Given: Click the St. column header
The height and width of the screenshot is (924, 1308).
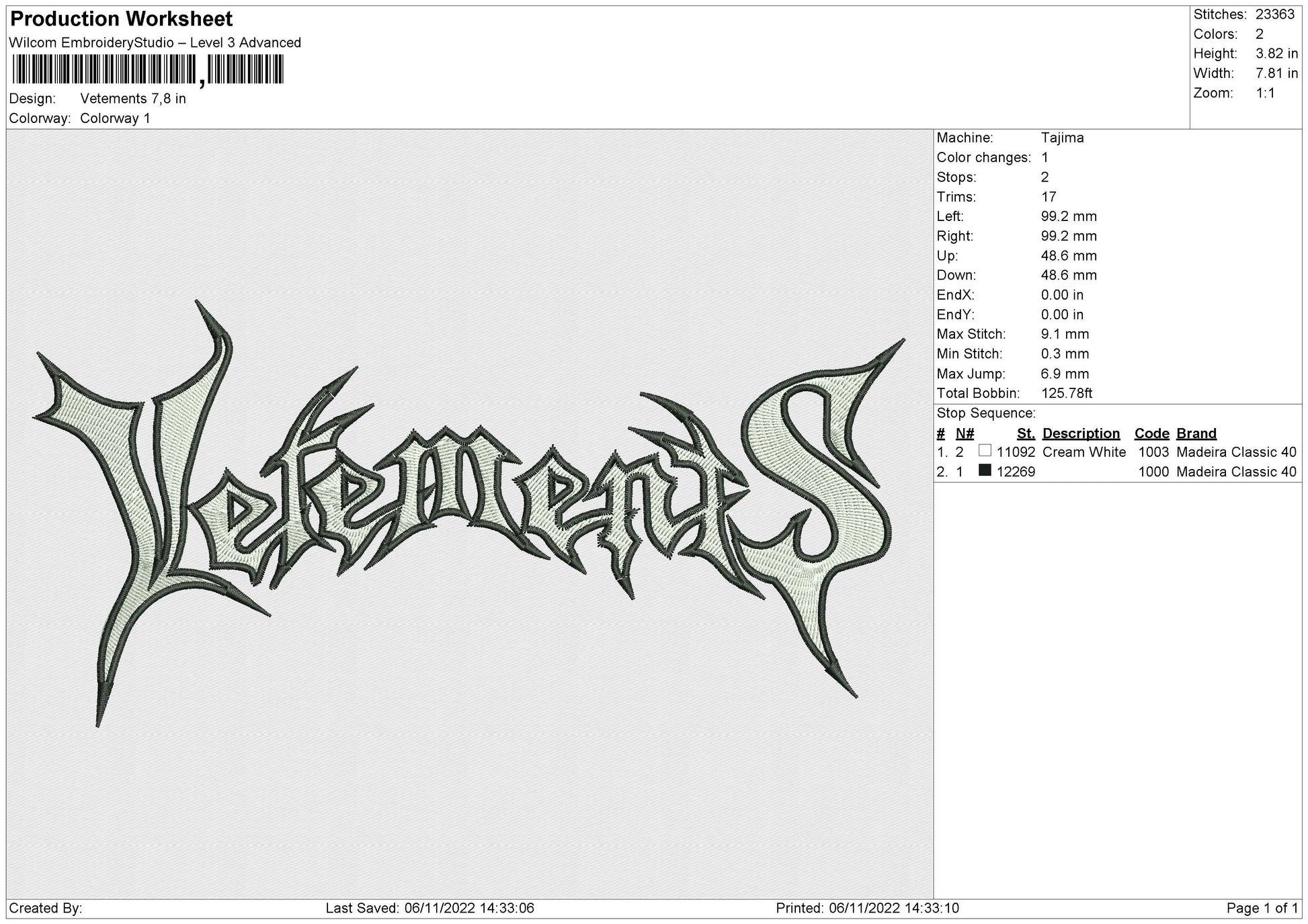Looking at the screenshot, I should 1026,433.
